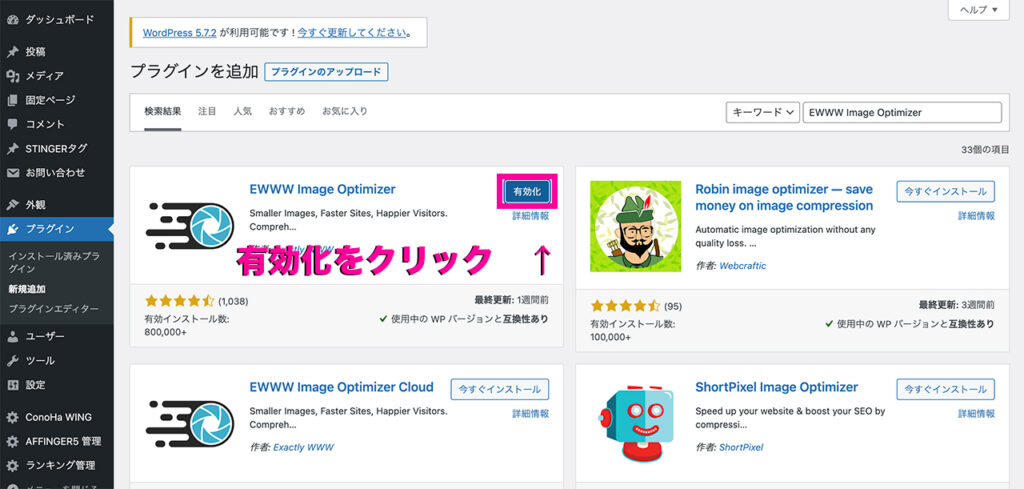
Task: Click the Dashboard palette icon in sidebar
Action: pyautogui.click(x=12, y=20)
